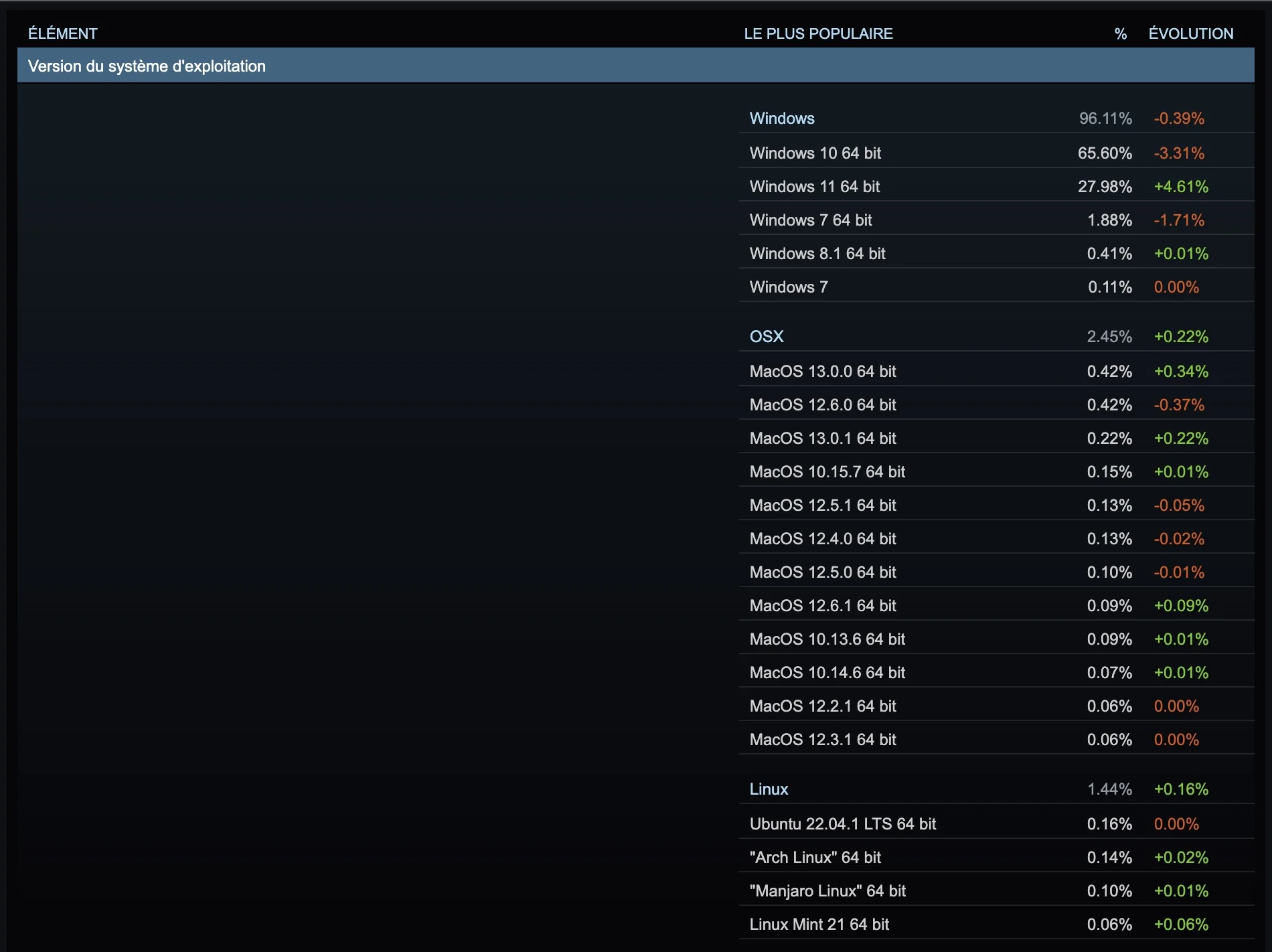The image size is (1272, 952).
Task: Click the Windows 11 64 bit row label
Action: pyautogui.click(x=814, y=187)
